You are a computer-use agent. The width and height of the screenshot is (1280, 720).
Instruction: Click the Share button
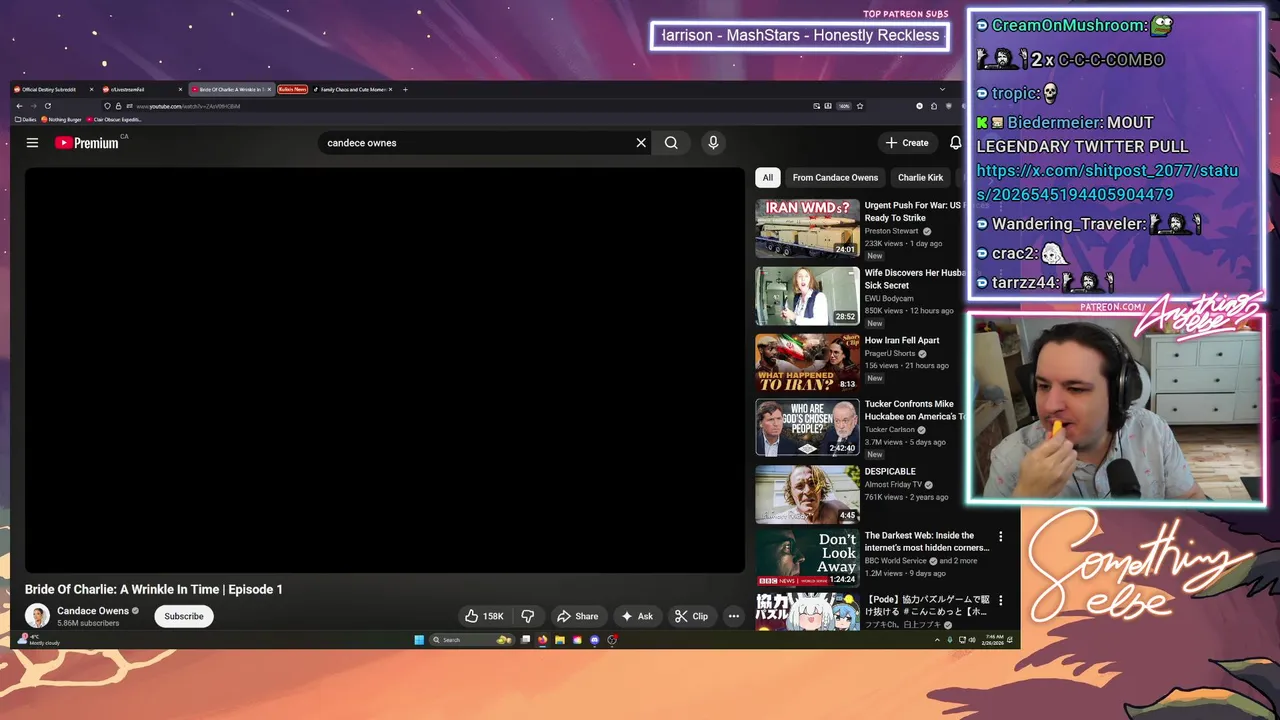pyautogui.click(x=577, y=616)
